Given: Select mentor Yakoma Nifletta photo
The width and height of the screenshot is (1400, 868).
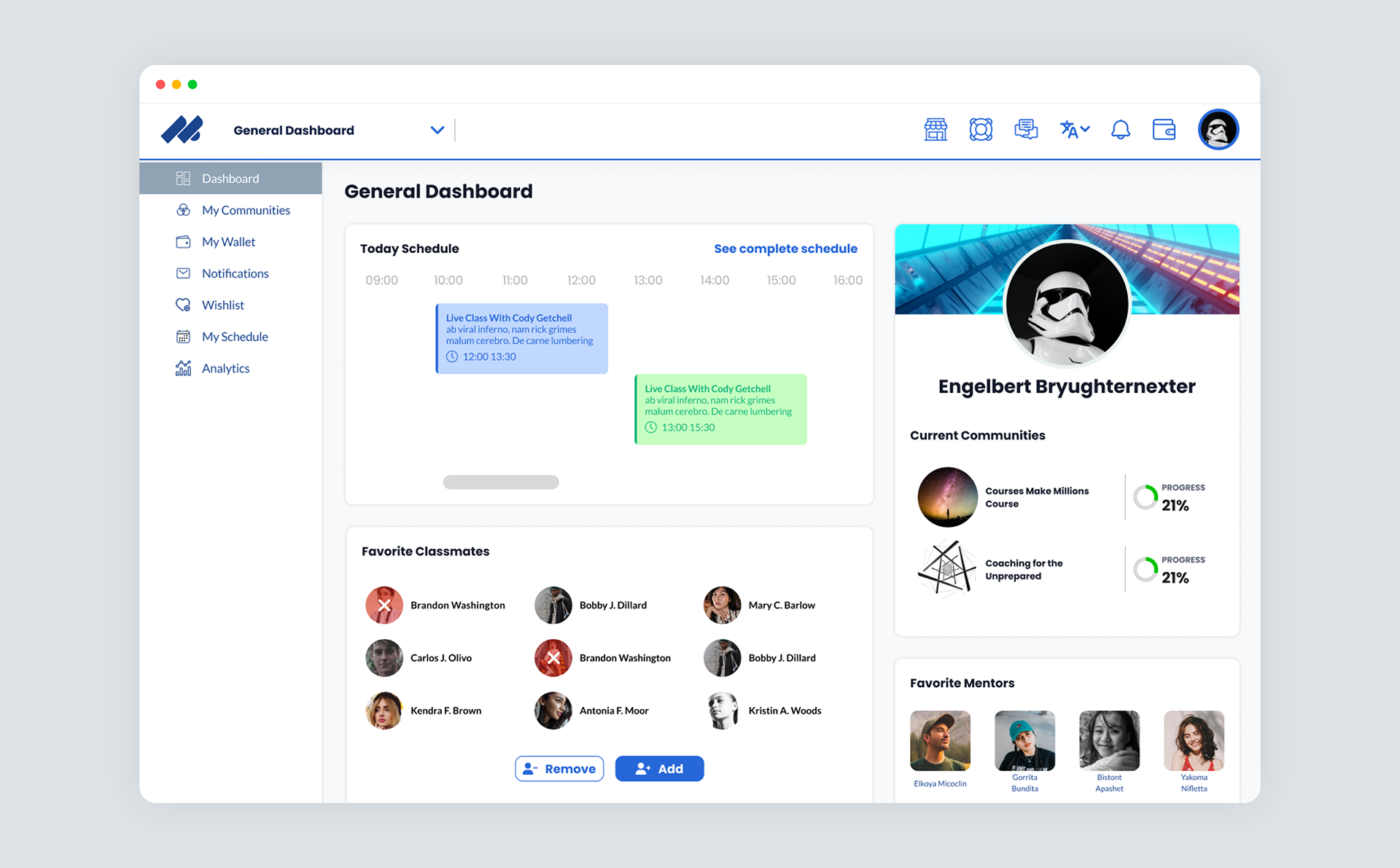Looking at the screenshot, I should (x=1194, y=740).
